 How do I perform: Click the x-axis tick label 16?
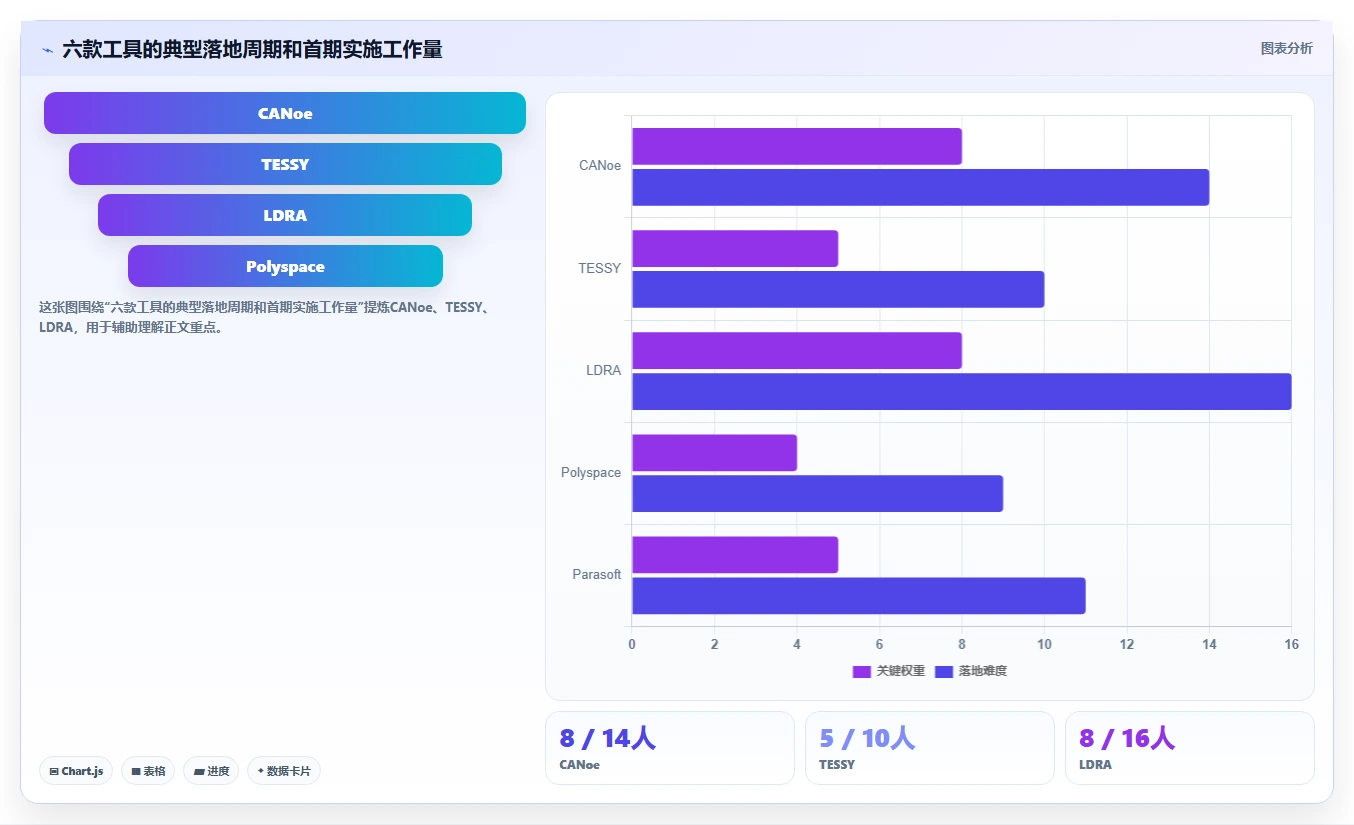1291,644
